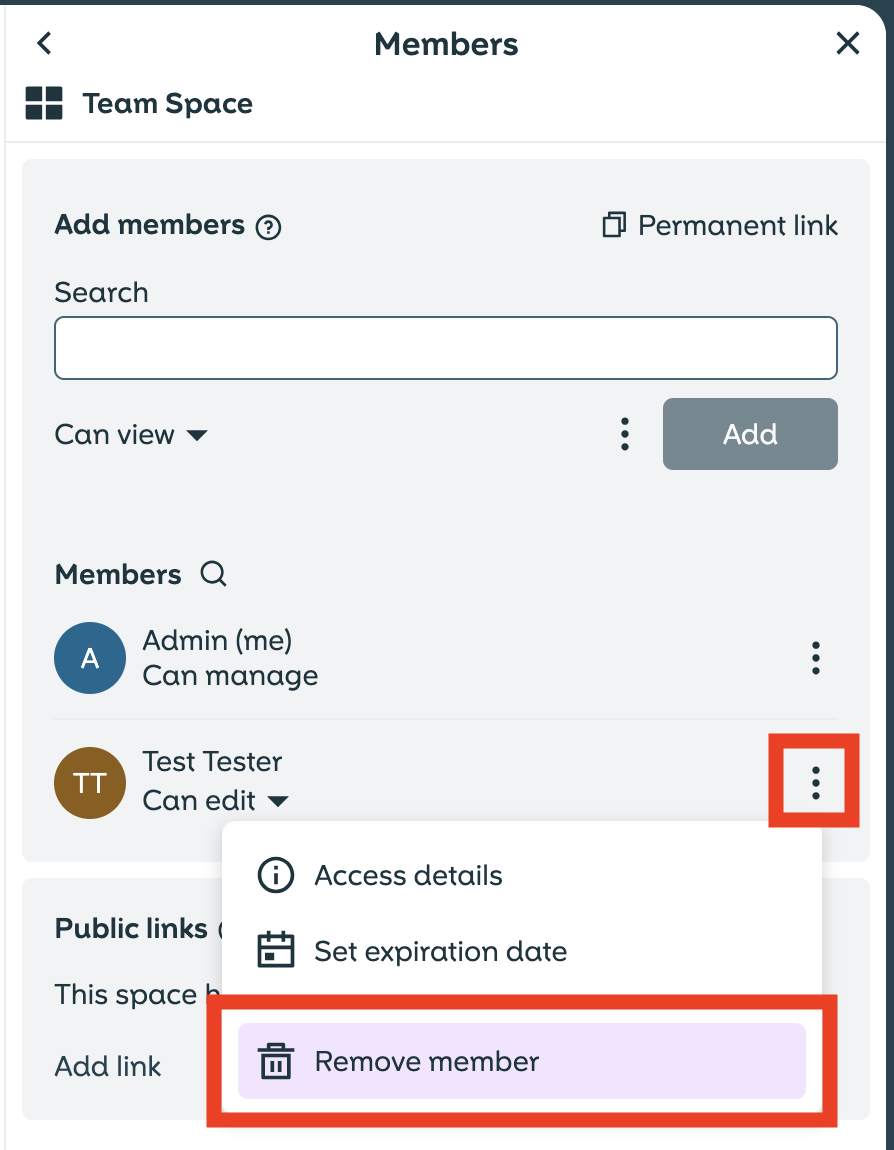Image resolution: width=894 pixels, height=1150 pixels.
Task: Open more options next to Add button
Action: coord(625,434)
